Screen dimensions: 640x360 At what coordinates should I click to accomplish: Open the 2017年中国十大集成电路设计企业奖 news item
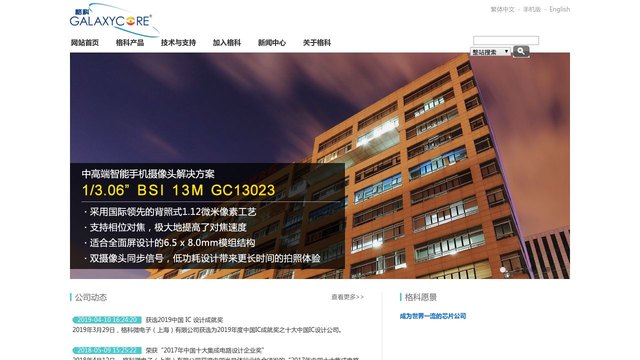[x=205, y=350]
